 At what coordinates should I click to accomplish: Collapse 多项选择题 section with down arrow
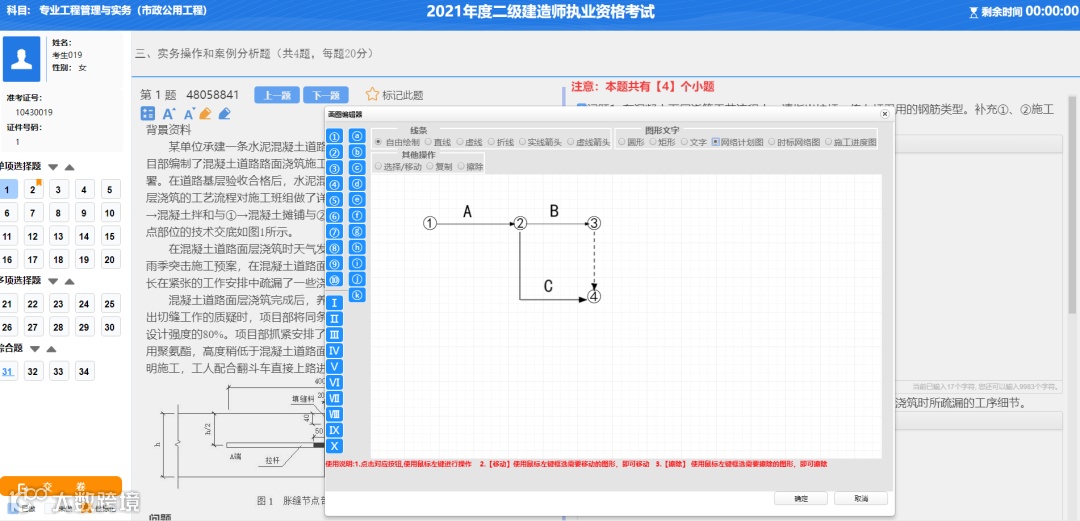pyautogui.click(x=53, y=281)
